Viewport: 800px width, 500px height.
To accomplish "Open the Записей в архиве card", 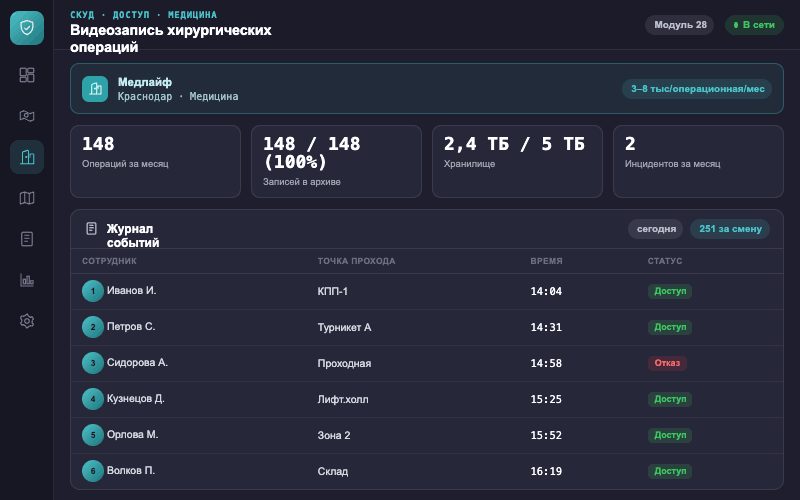I will (x=336, y=161).
